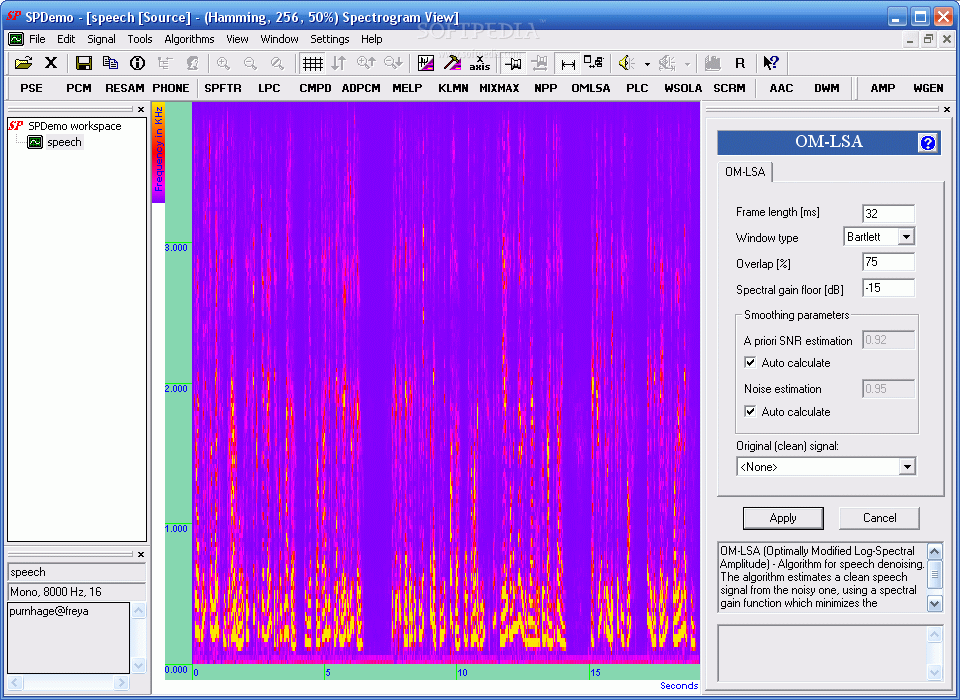Viewport: 960px width, 700px height.
Task: Select the OM-LSA tab
Action: pos(744,172)
